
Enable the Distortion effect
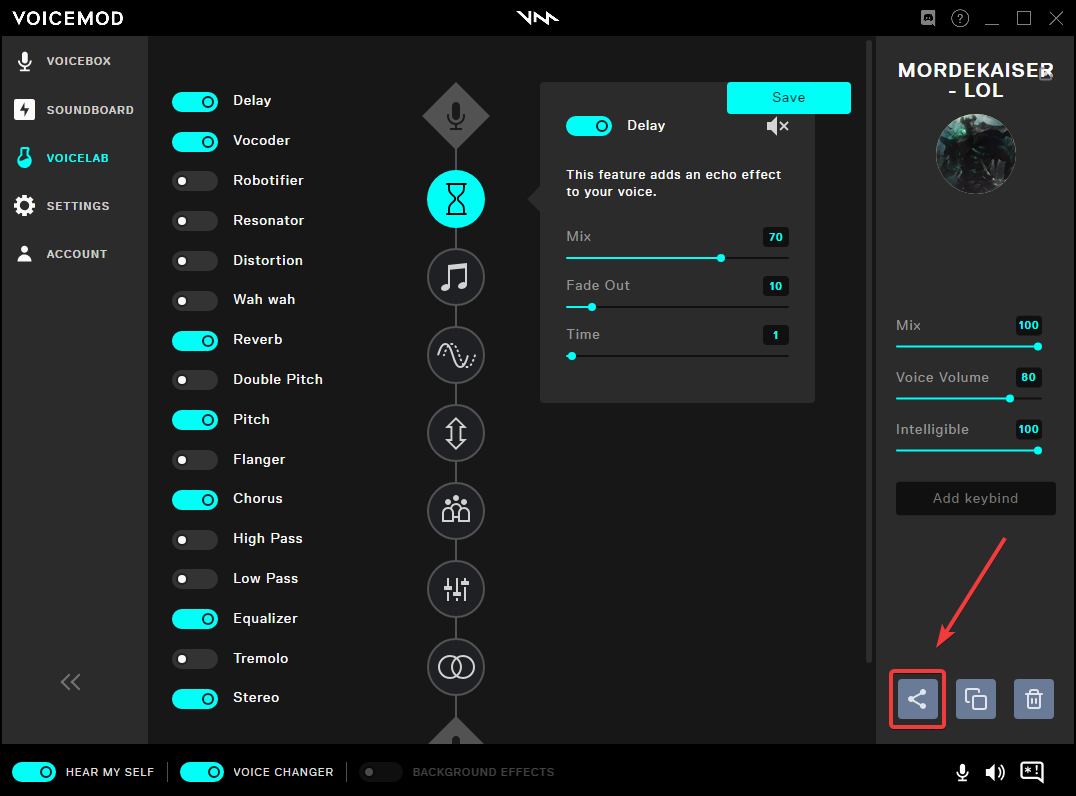[195, 261]
